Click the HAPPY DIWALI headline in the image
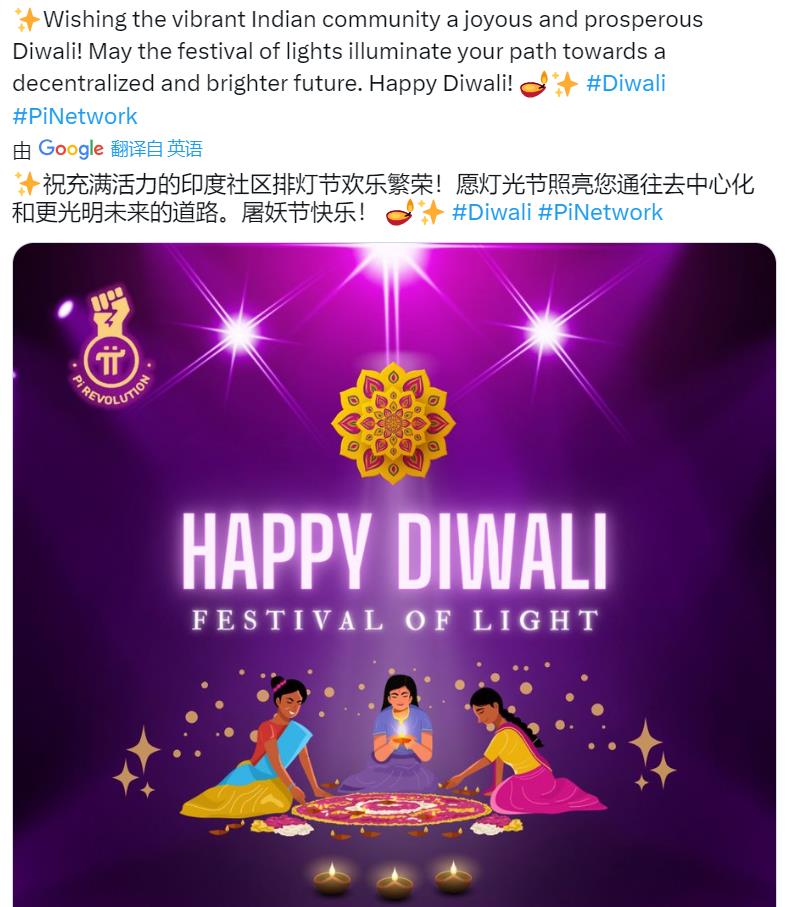The width and height of the screenshot is (794, 907). pyautogui.click(x=394, y=551)
